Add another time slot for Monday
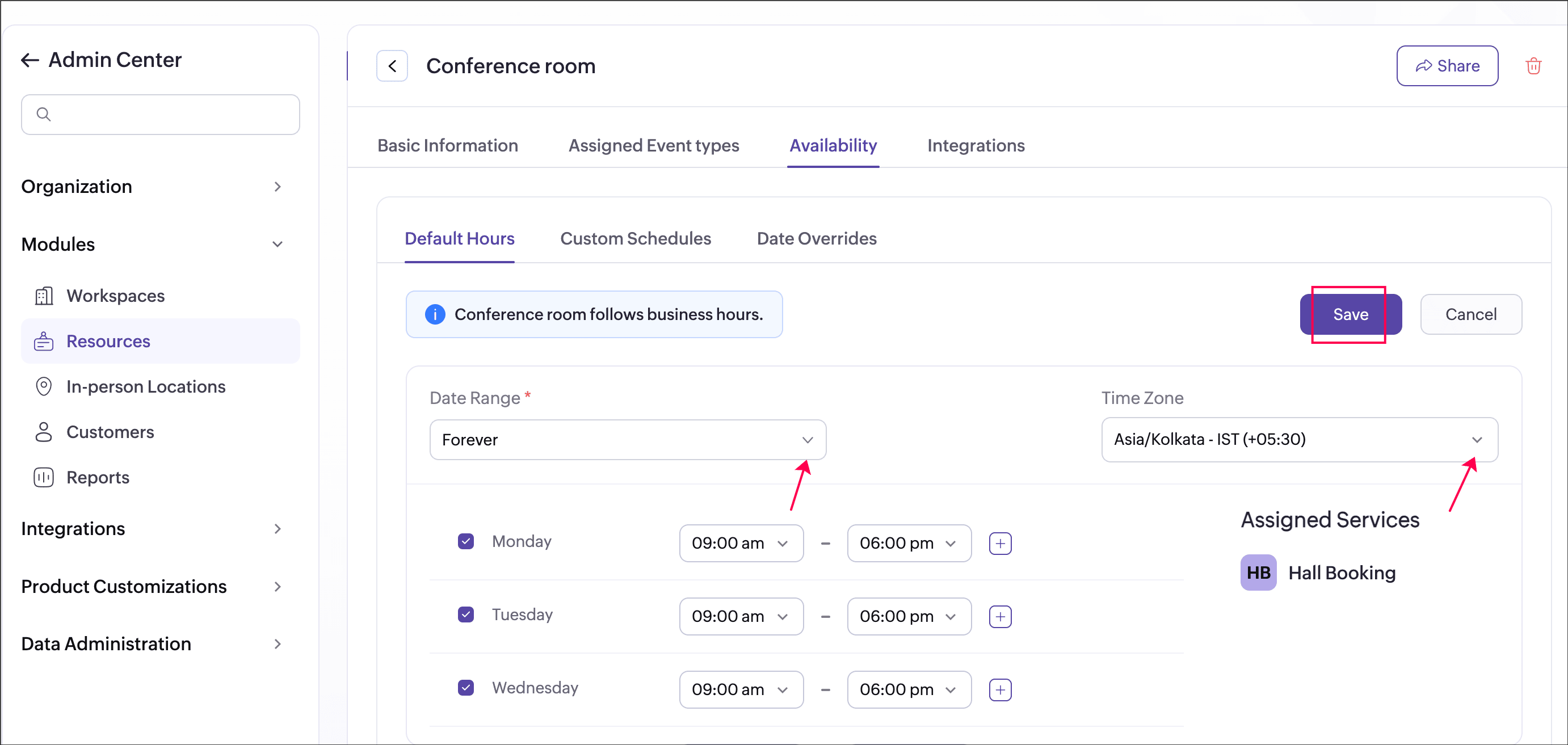Screen dimensions: 1568x745 click(999, 543)
